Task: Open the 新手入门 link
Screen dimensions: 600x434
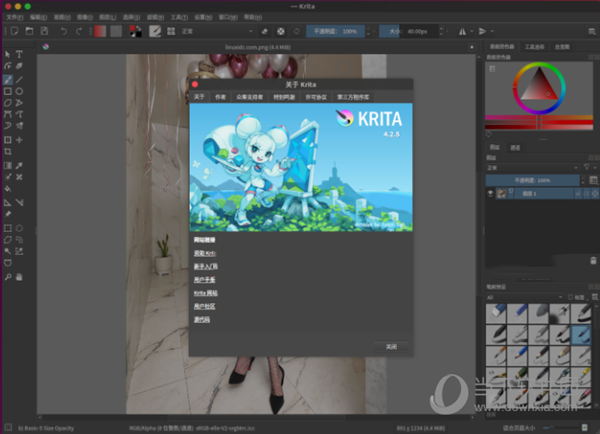Action: [205, 266]
